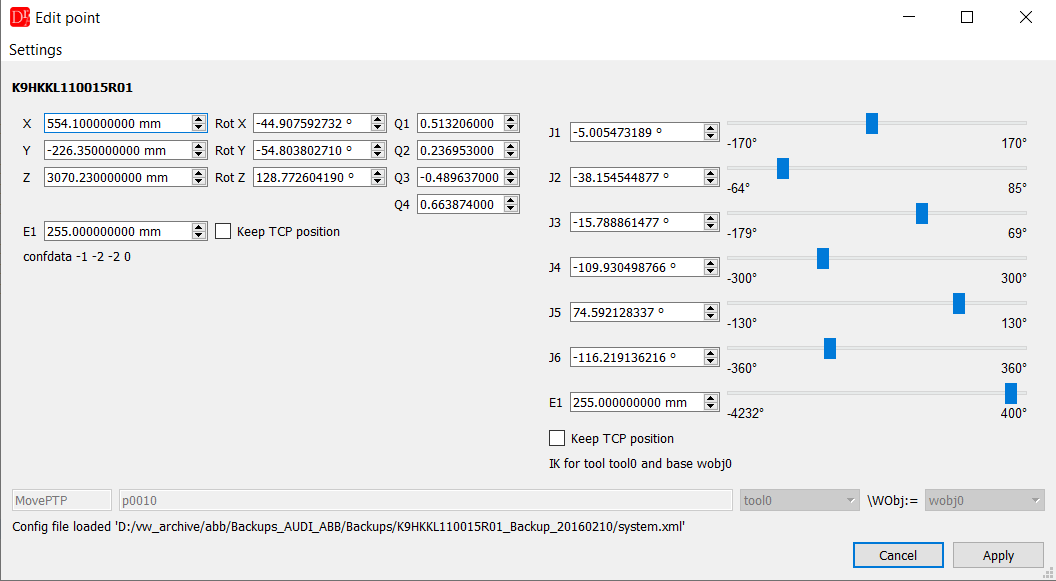Increment the X coordinate spinner up arrow
The width and height of the screenshot is (1056, 581).
(199, 119)
